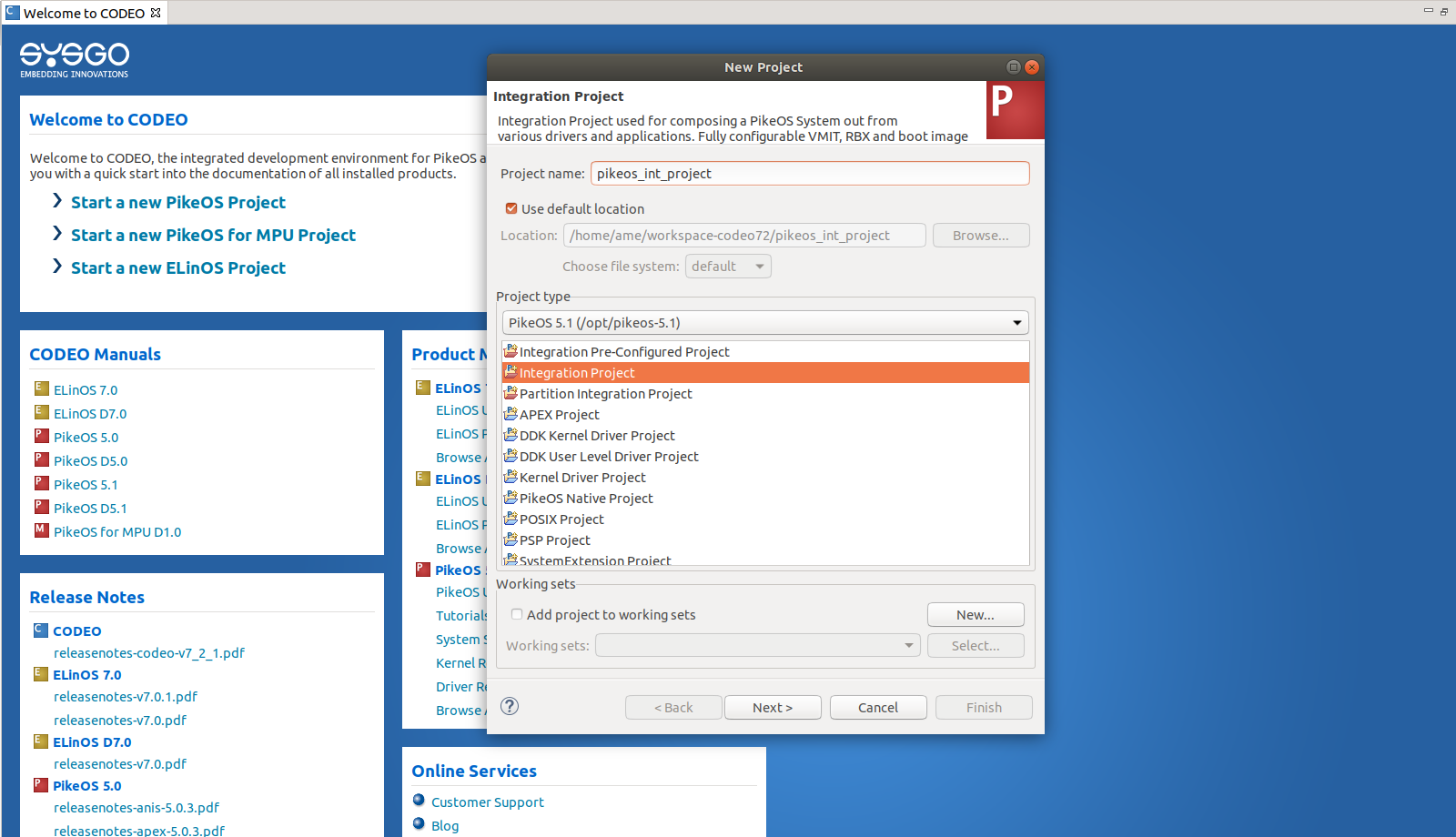Screen dimensions: 1456x837
Task: Expand Start a new PikeOS Project chevron
Action: pos(57,201)
